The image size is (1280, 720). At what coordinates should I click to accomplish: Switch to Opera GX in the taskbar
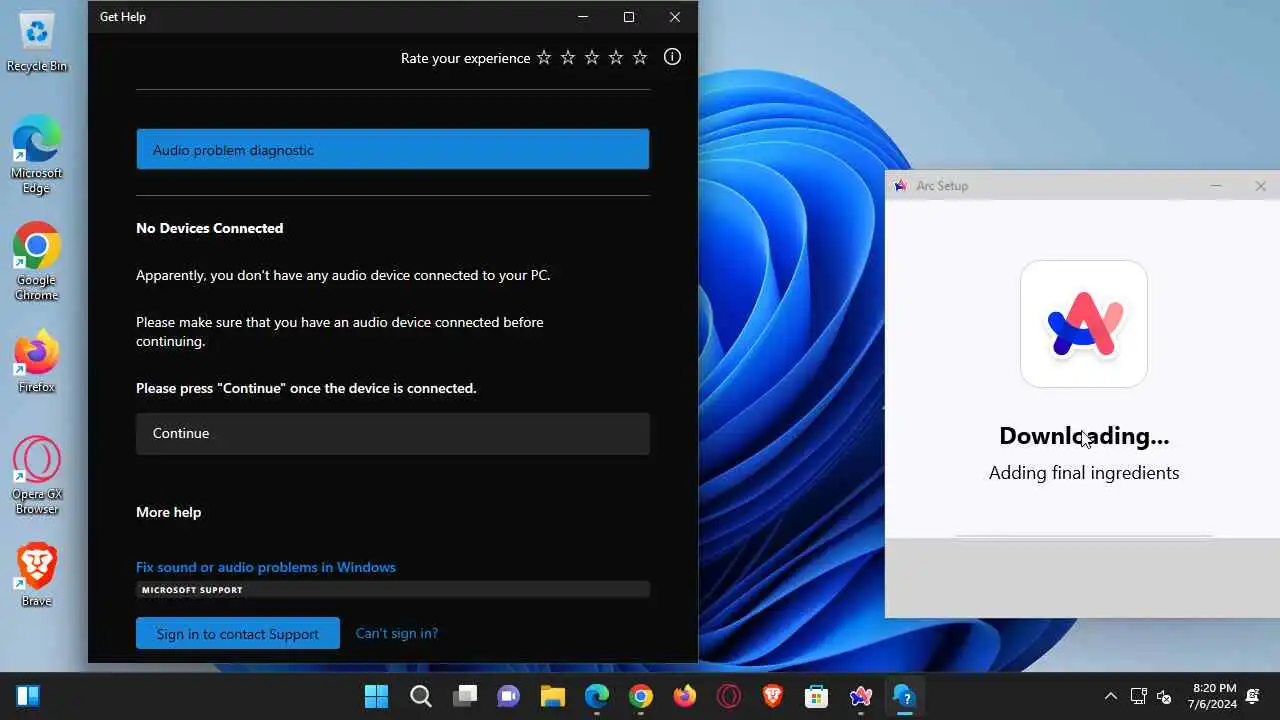pyautogui.click(x=729, y=696)
